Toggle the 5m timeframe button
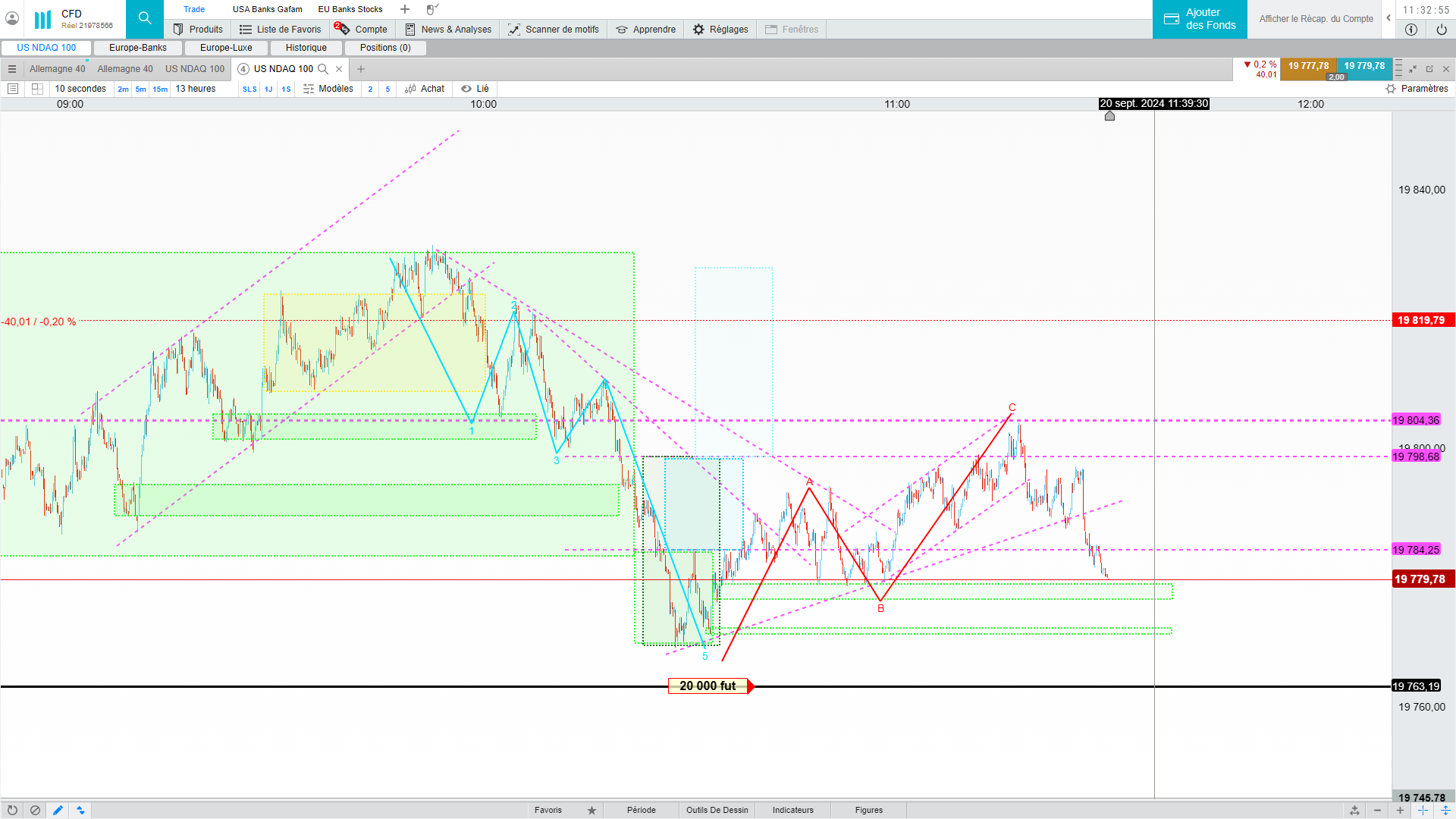This screenshot has height=819, width=1456. click(140, 89)
